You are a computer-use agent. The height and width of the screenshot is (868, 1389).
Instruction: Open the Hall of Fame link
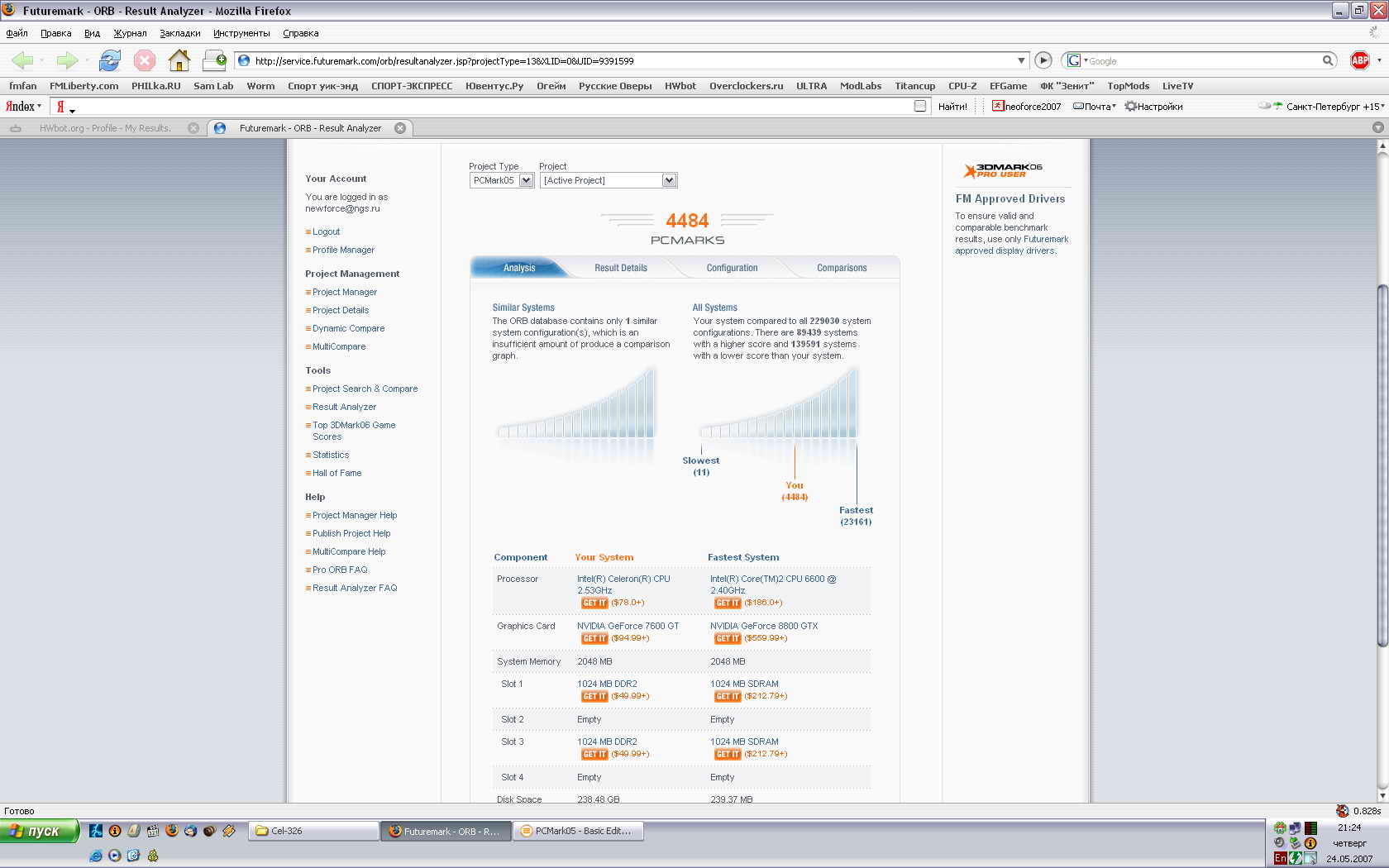coord(337,473)
